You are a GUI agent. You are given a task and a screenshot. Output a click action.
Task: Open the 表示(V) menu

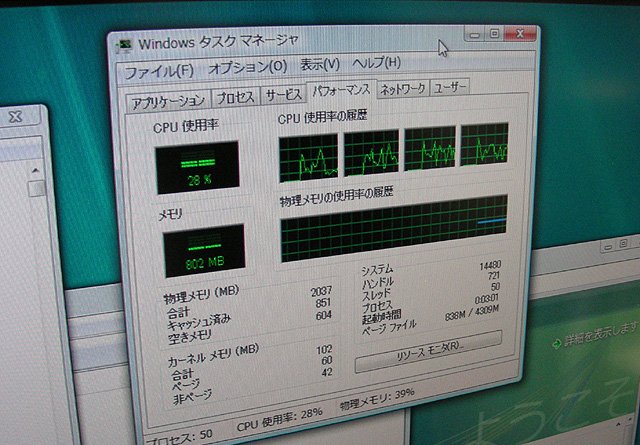(x=320, y=65)
